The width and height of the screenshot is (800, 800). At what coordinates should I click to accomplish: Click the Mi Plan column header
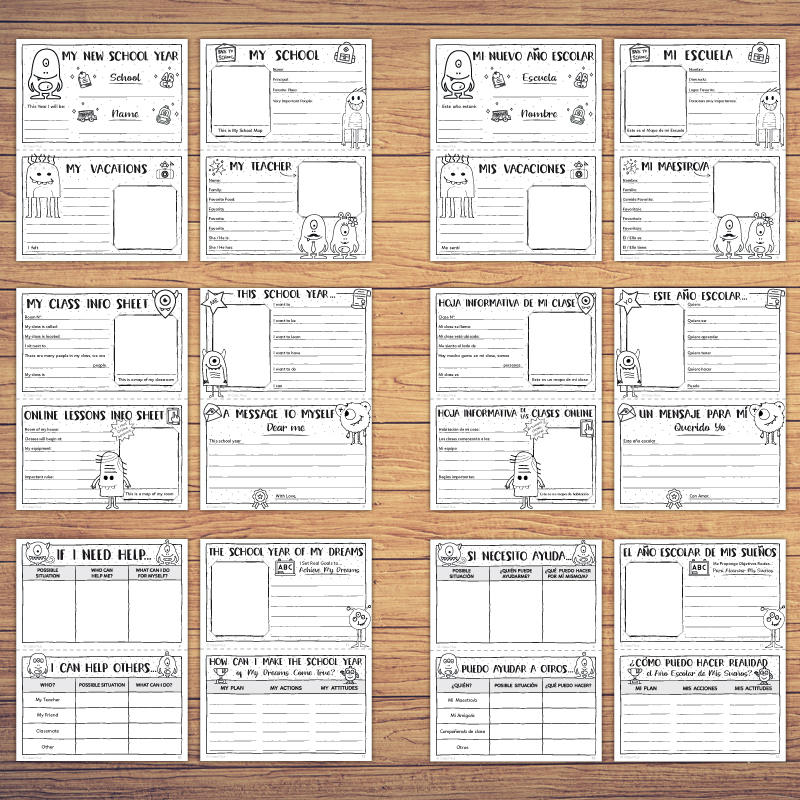click(x=645, y=689)
